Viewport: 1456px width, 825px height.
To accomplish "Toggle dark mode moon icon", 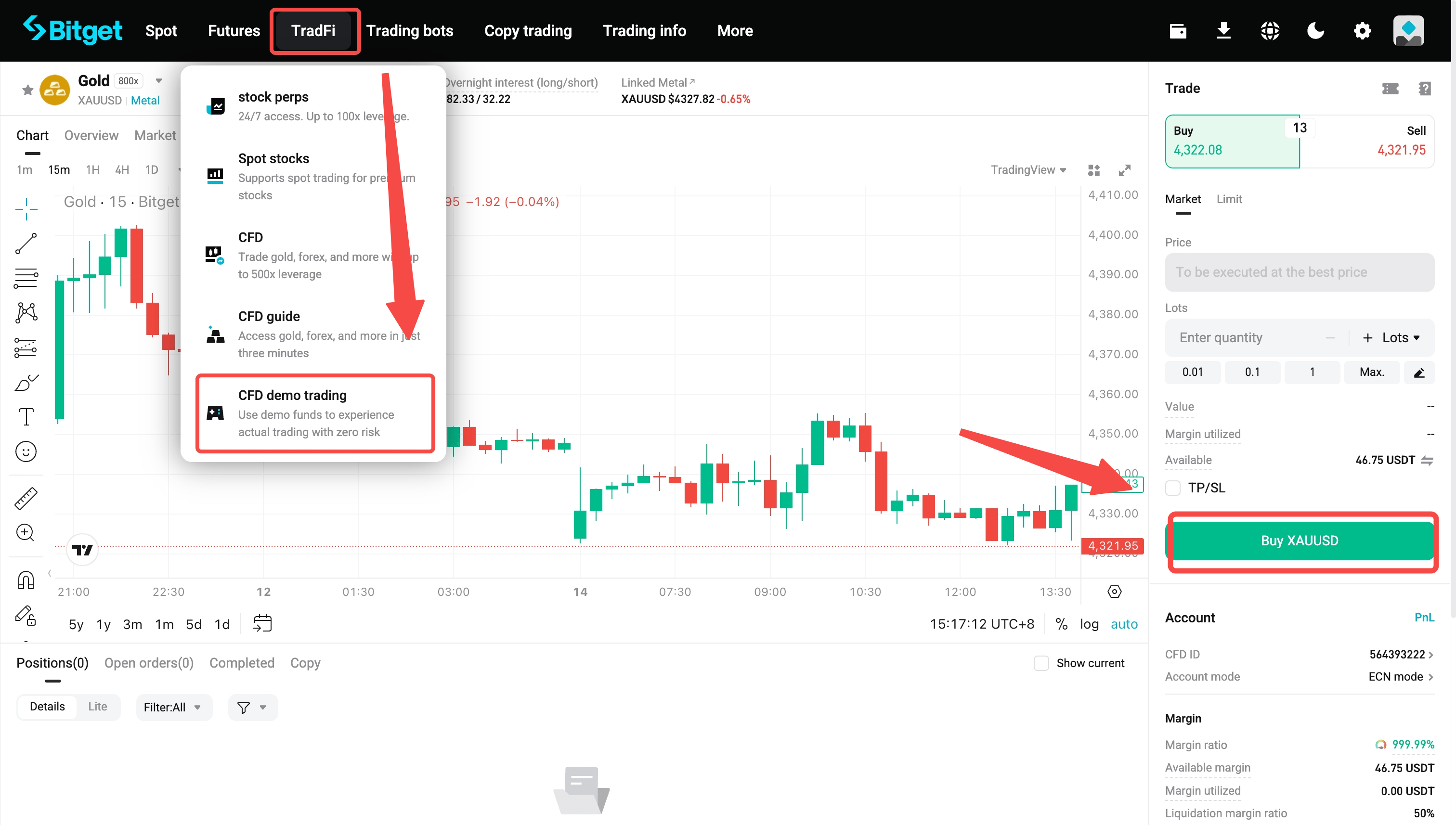I will click(x=1315, y=31).
